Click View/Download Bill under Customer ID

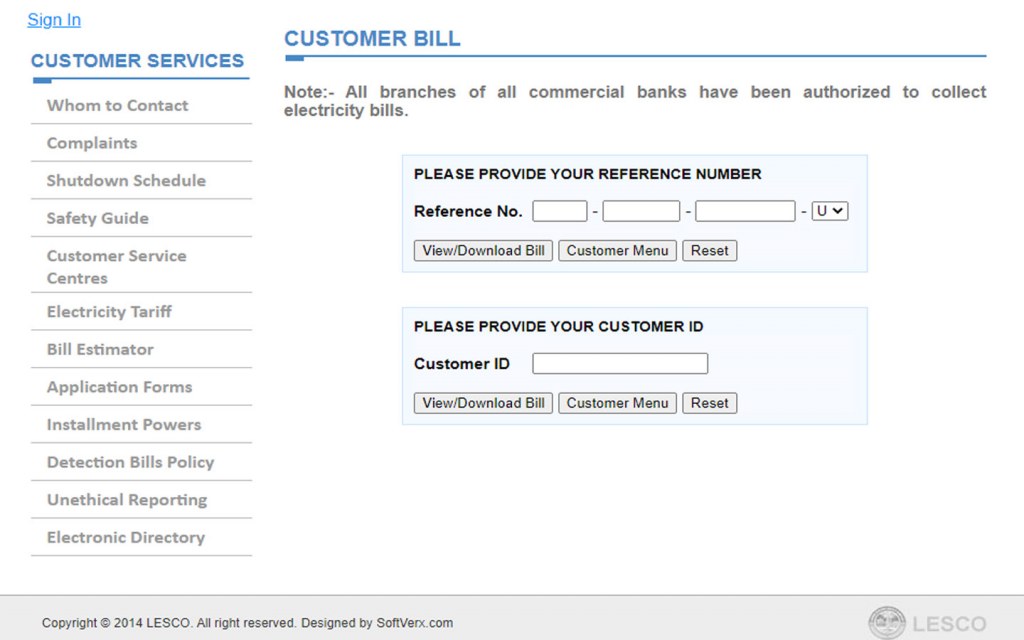[x=483, y=403]
